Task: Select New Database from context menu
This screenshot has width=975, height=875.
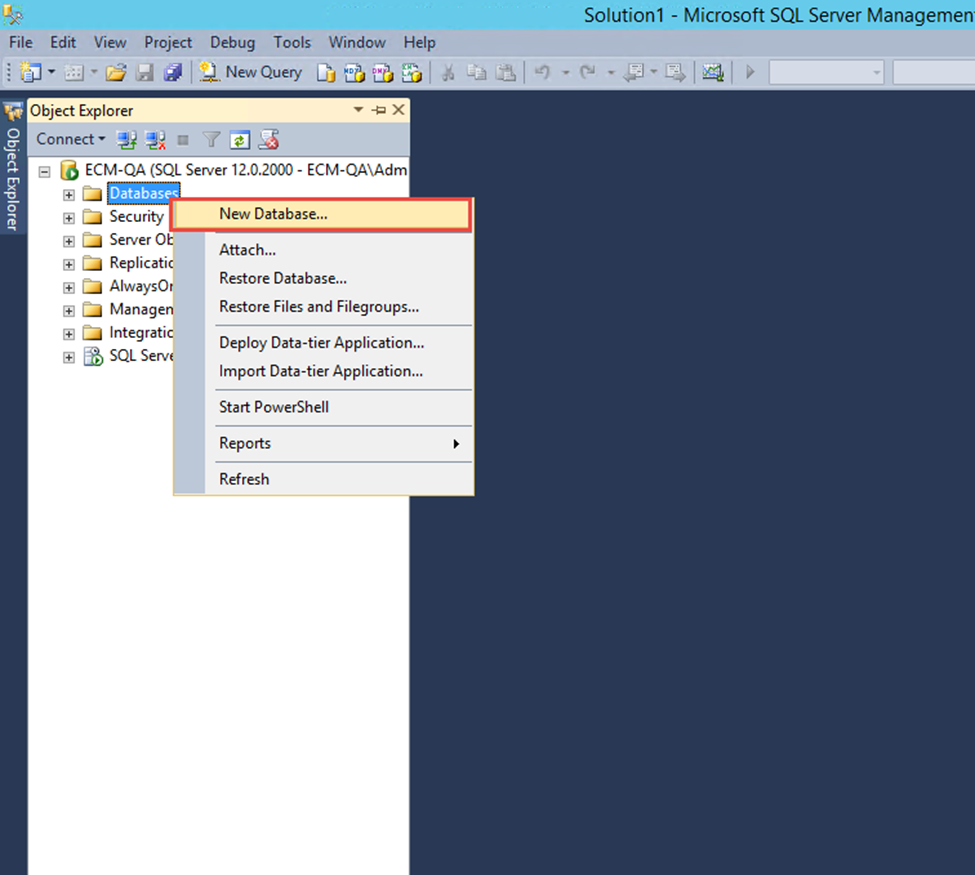Action: point(273,214)
